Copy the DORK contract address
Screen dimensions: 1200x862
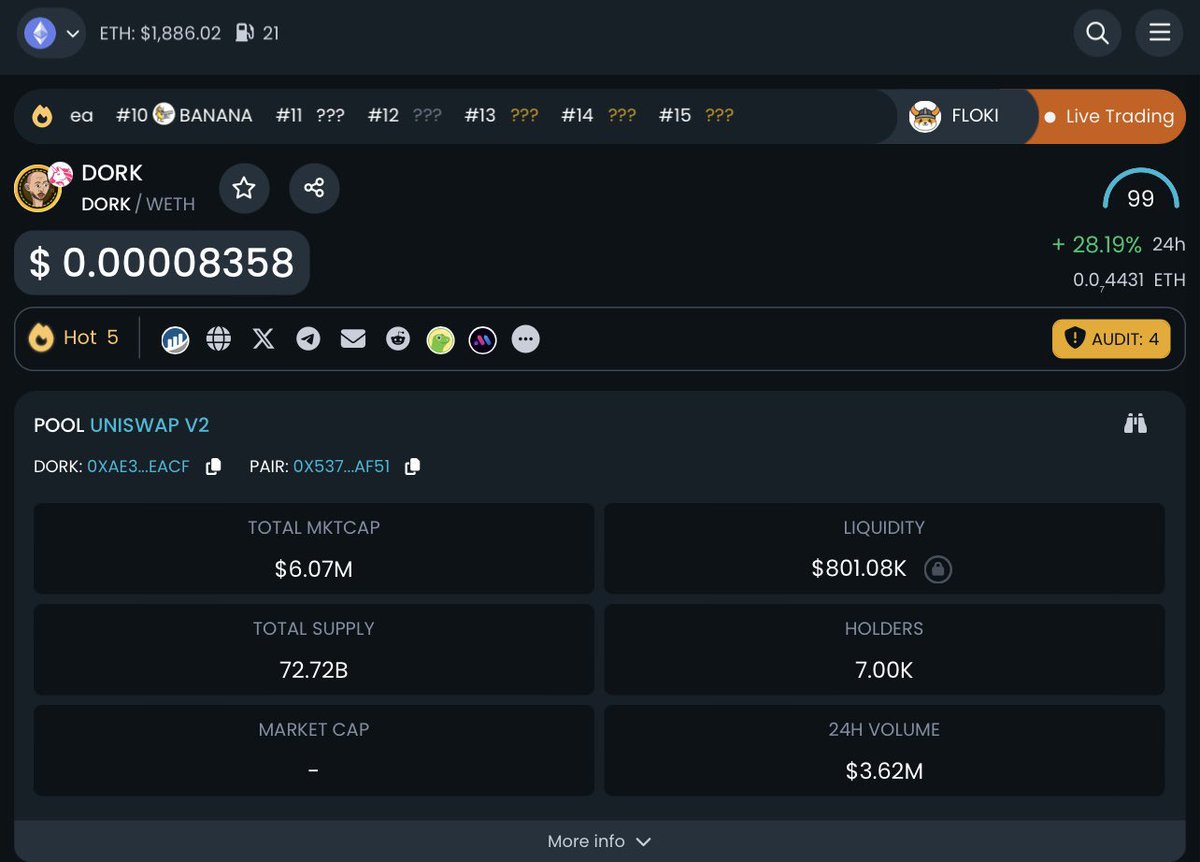[x=213, y=467]
